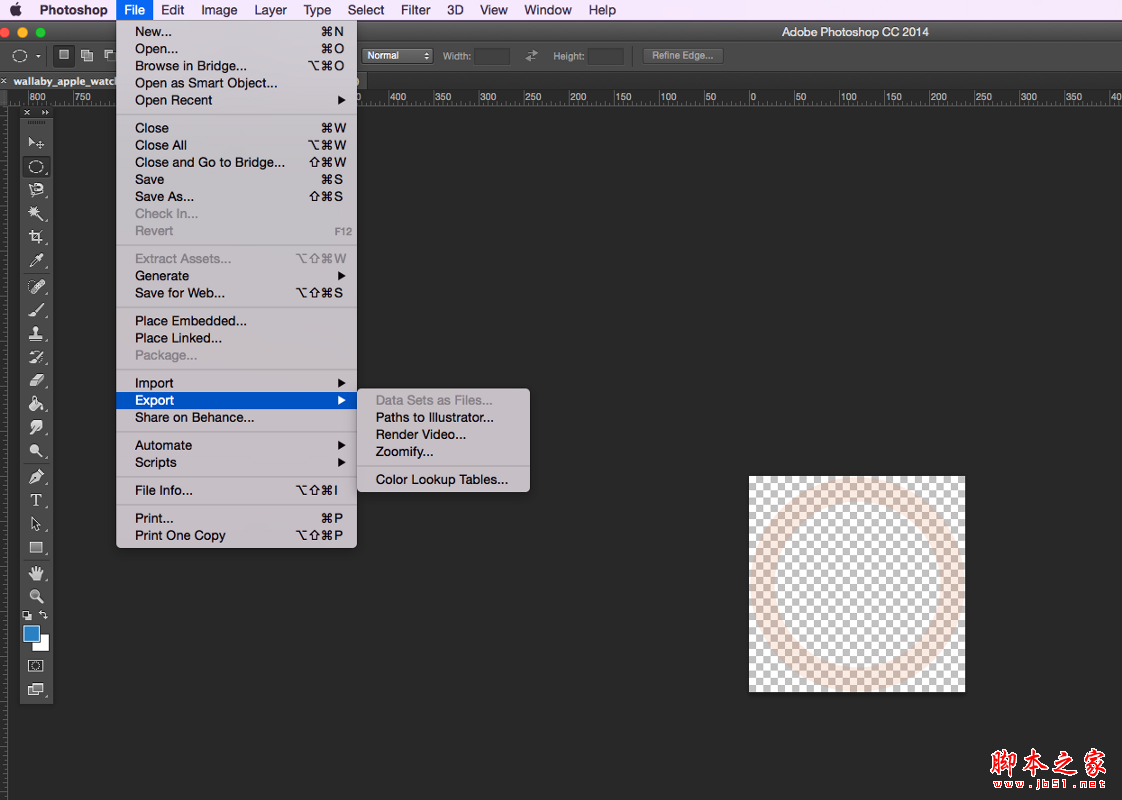Viewport: 1122px width, 800px height.
Task: Choose the Horizontal Type tool
Action: click(36, 500)
